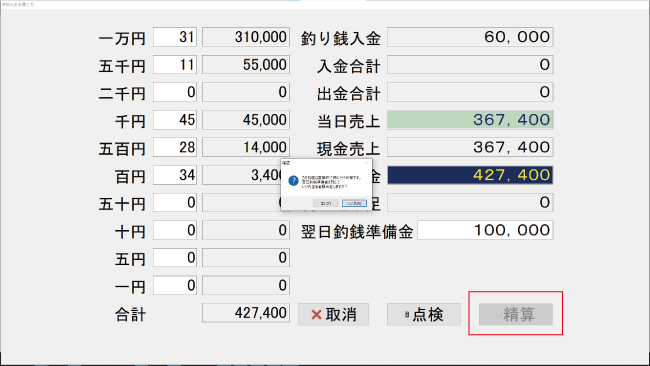Click the 点検 inspection button
This screenshot has height=366, width=650.
tap(424, 314)
